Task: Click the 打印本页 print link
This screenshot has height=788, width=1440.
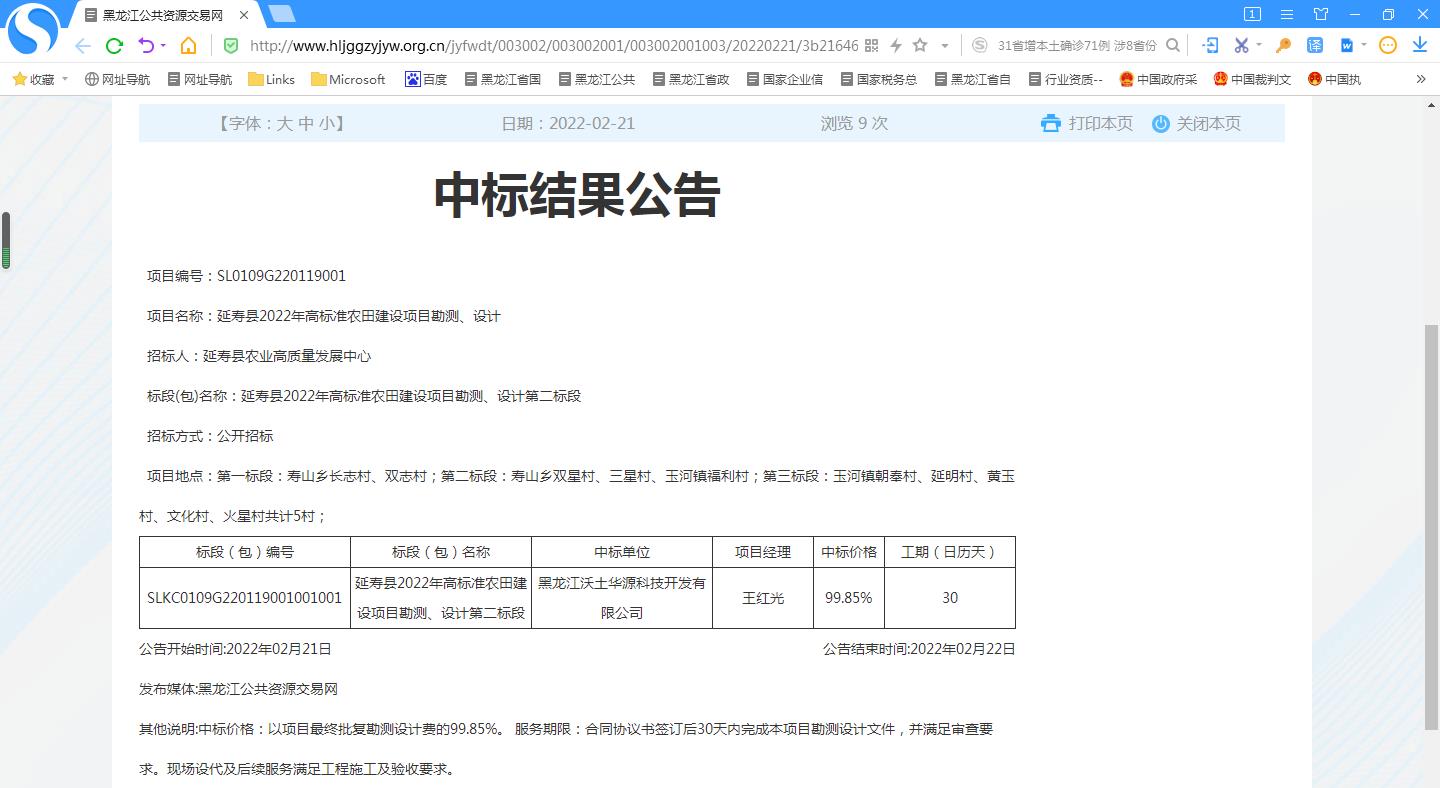Action: (x=1087, y=123)
